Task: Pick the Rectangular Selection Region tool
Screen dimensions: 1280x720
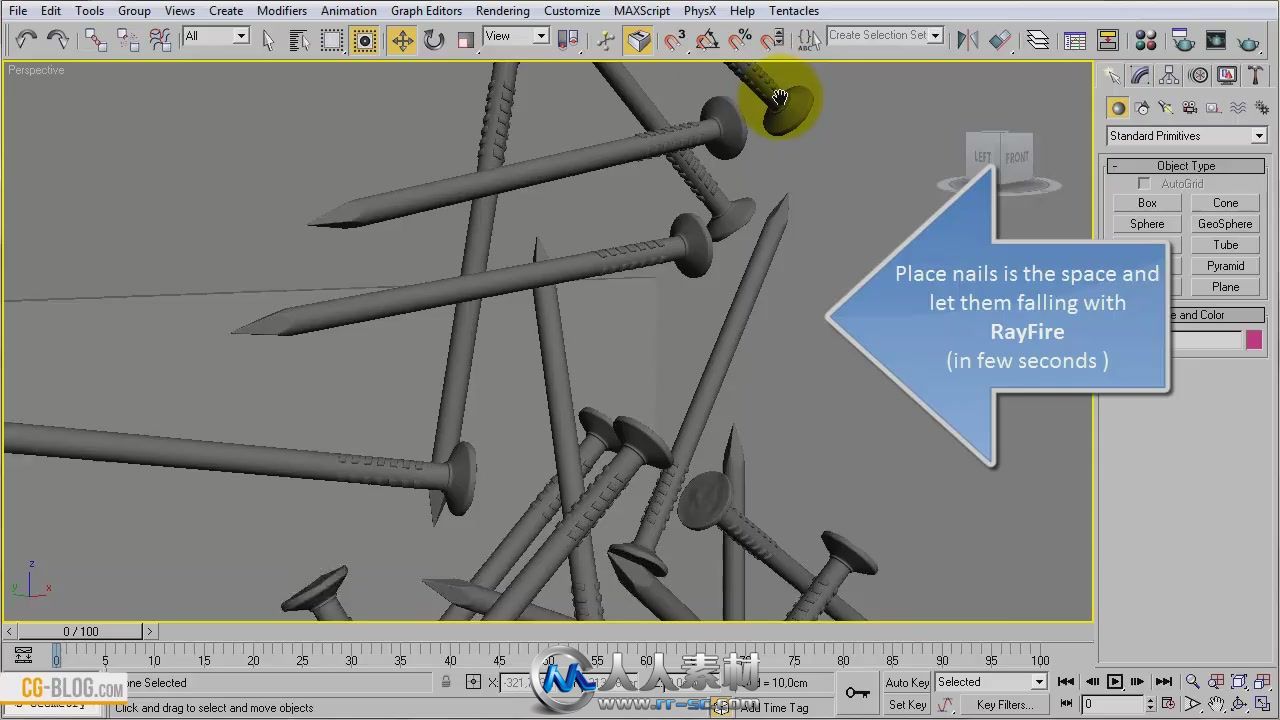Action: (332, 40)
